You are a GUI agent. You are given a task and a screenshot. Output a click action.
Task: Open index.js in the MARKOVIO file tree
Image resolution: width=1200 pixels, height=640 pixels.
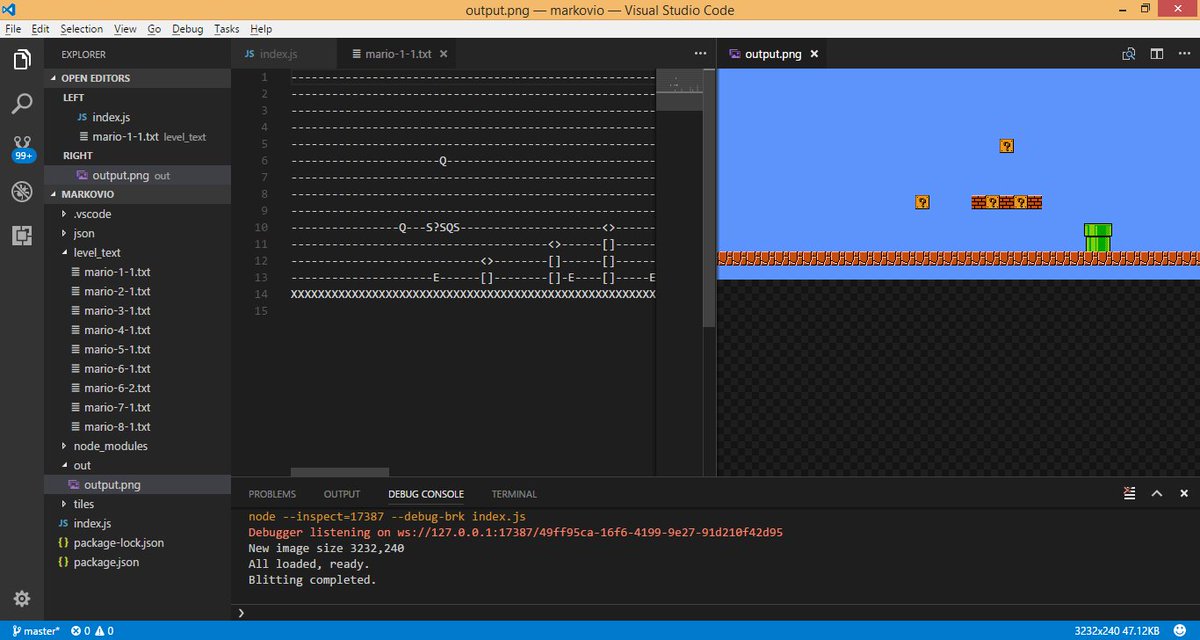[x=138, y=523]
